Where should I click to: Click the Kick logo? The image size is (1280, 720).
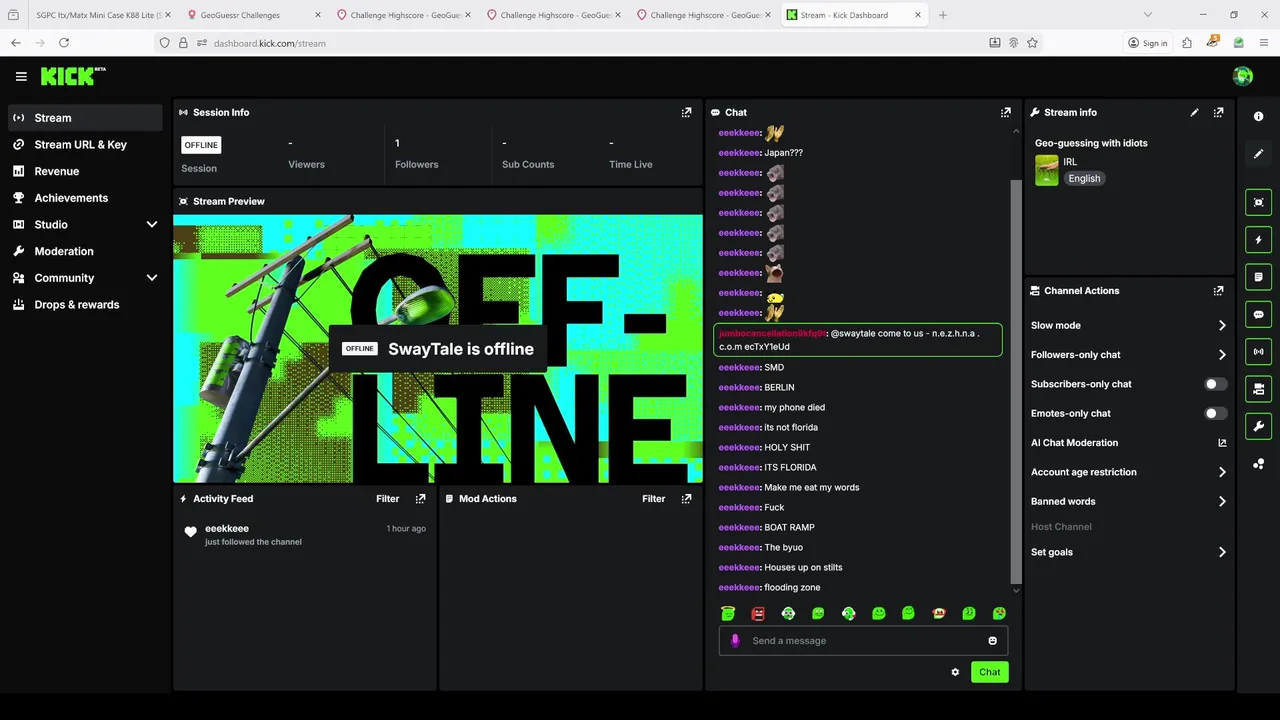pos(72,76)
